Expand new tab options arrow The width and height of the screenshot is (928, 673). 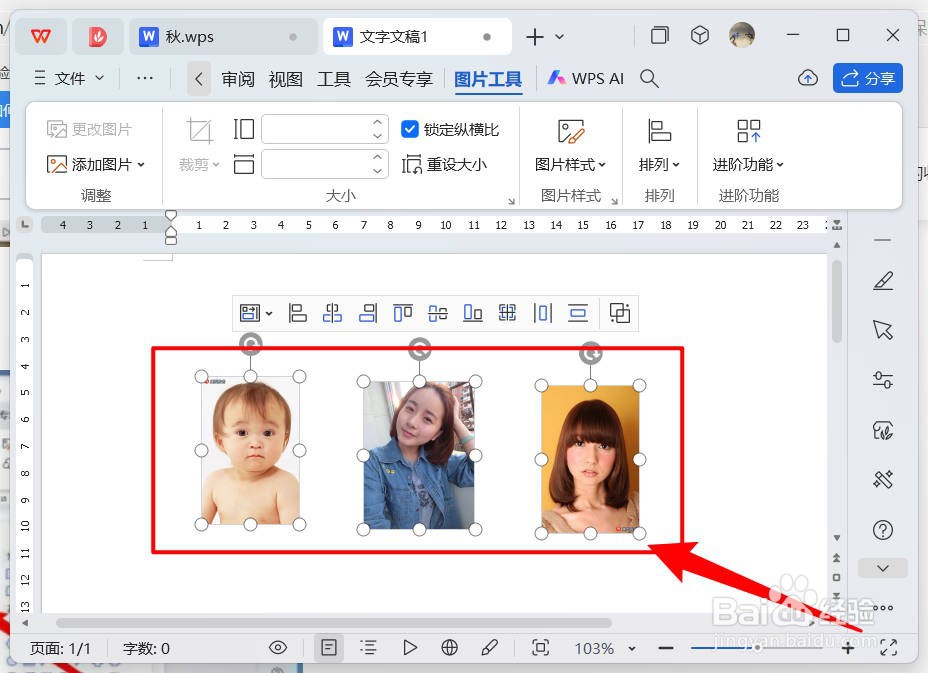coord(559,37)
